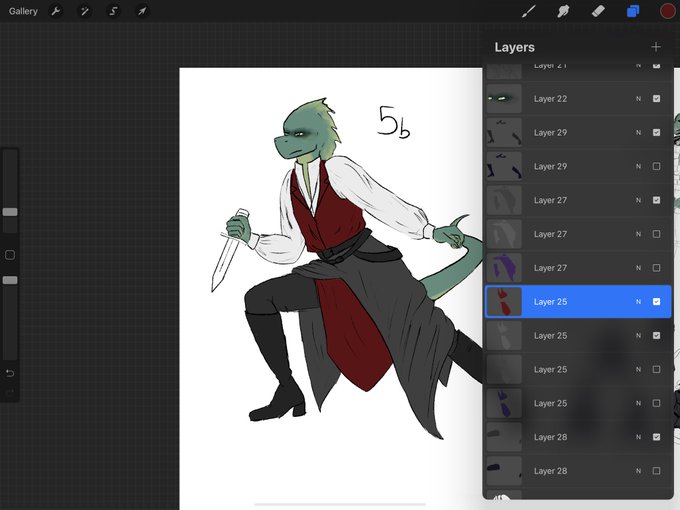Add a new layer with plus icon
The image size is (680, 510).
(x=656, y=47)
